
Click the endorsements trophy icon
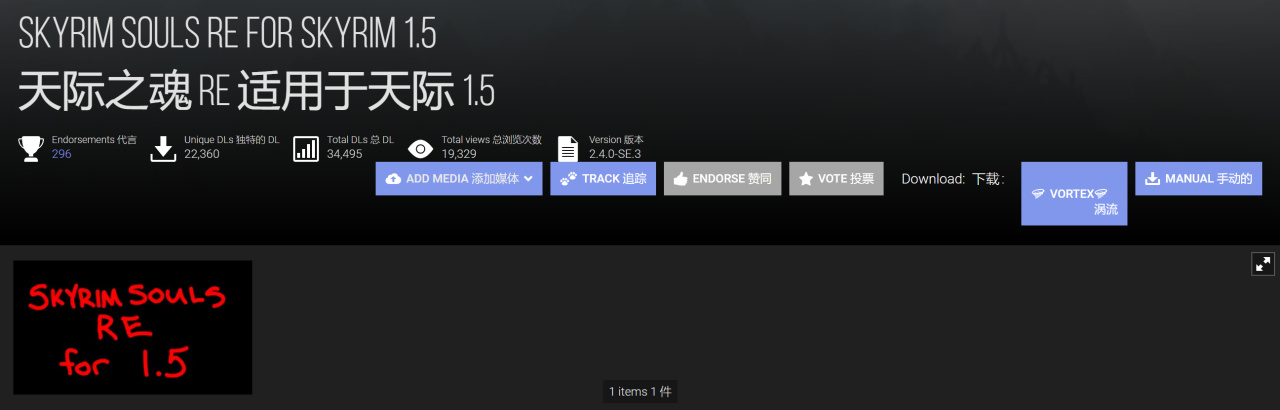coord(31,149)
